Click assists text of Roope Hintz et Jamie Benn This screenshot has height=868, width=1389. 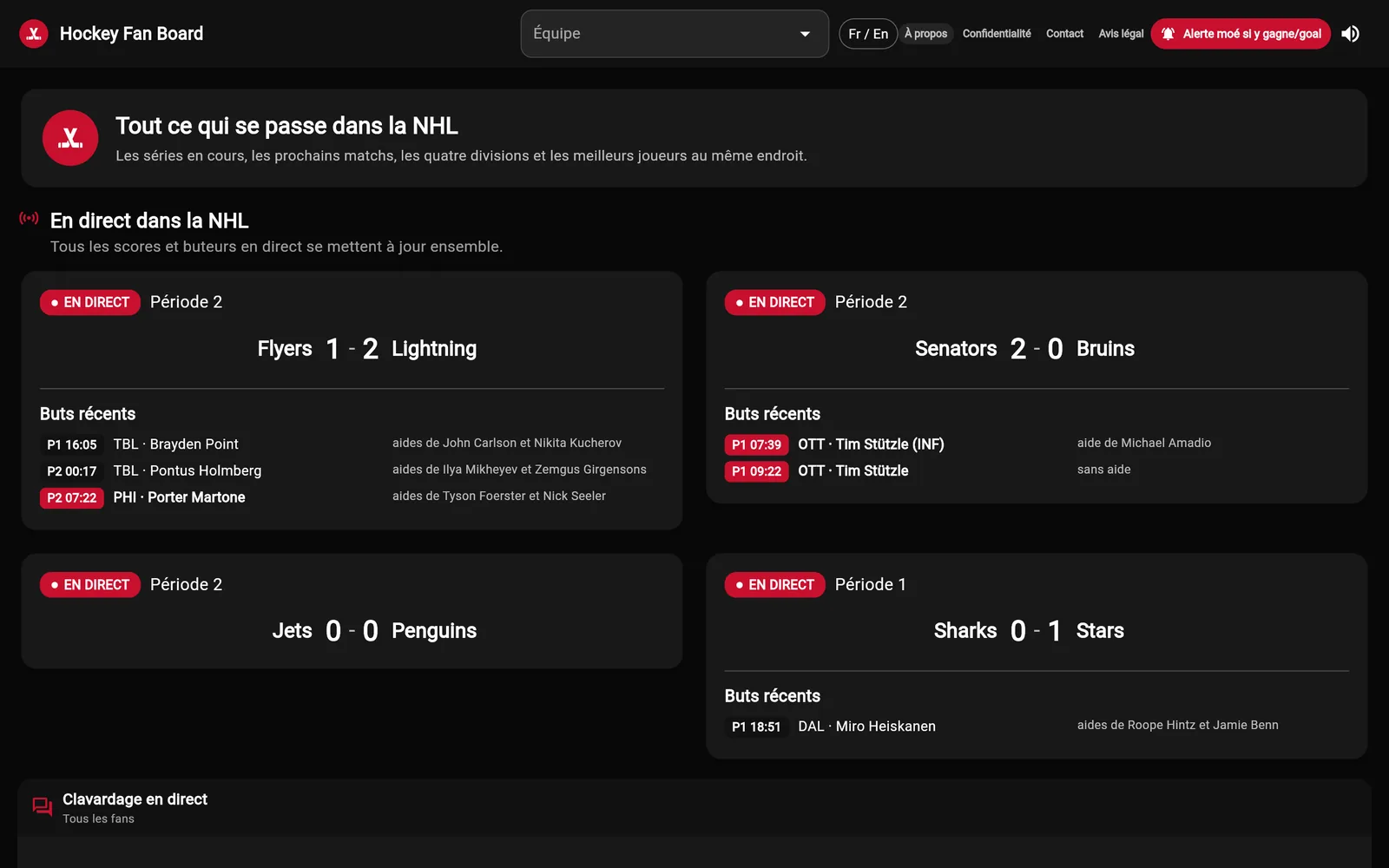[x=1178, y=725]
